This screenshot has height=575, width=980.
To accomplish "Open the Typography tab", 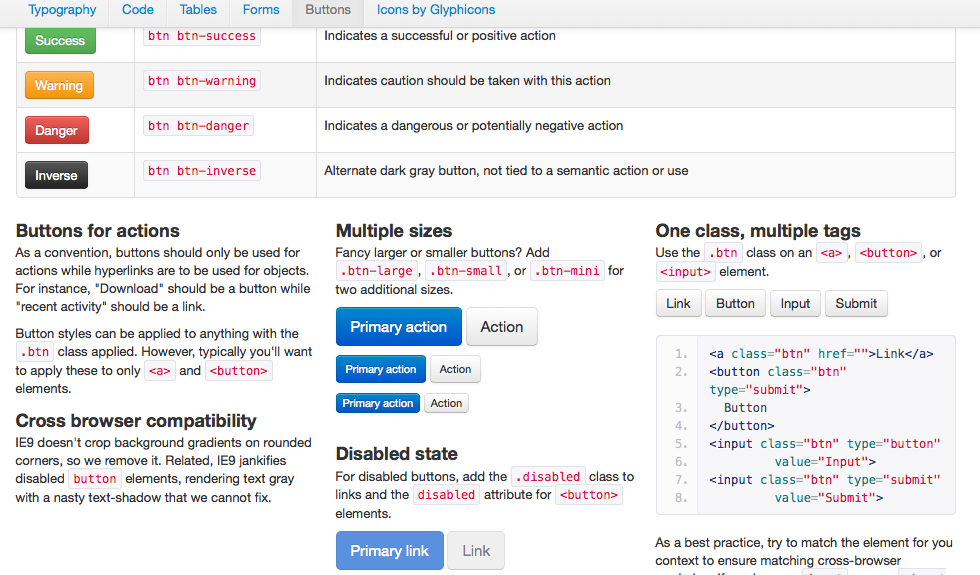I will tap(62, 10).
